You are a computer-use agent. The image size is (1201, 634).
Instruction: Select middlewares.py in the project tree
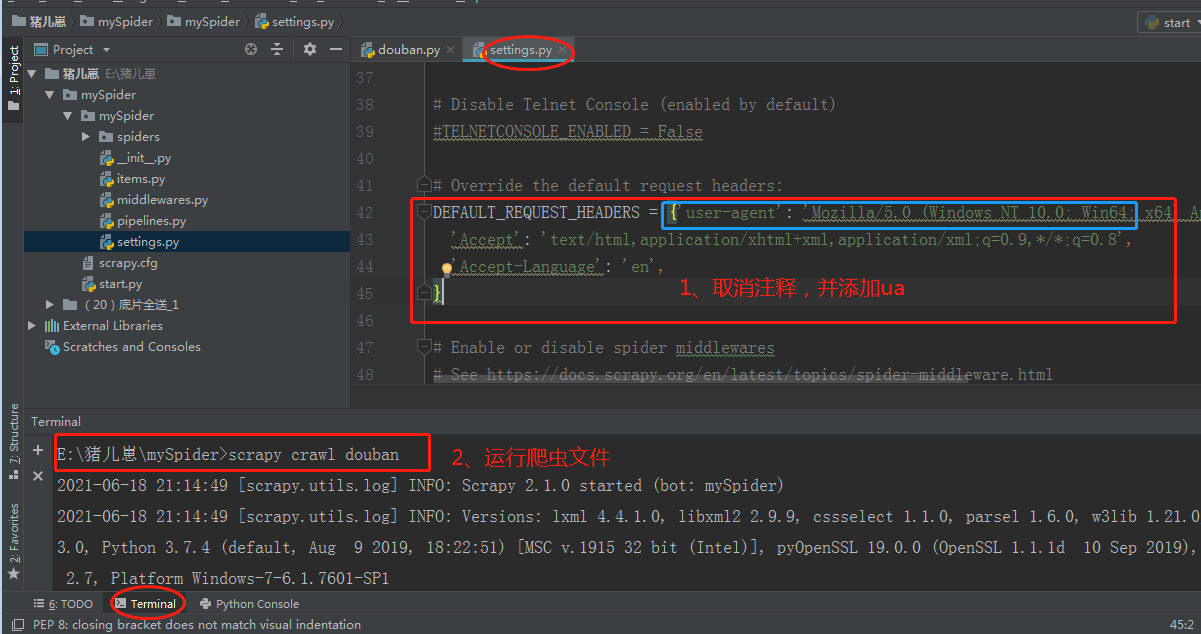(x=162, y=200)
